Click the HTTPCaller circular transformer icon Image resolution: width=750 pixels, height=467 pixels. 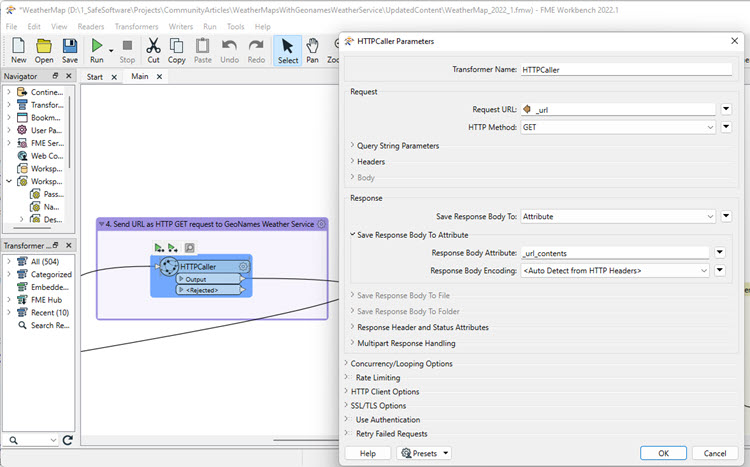(168, 267)
